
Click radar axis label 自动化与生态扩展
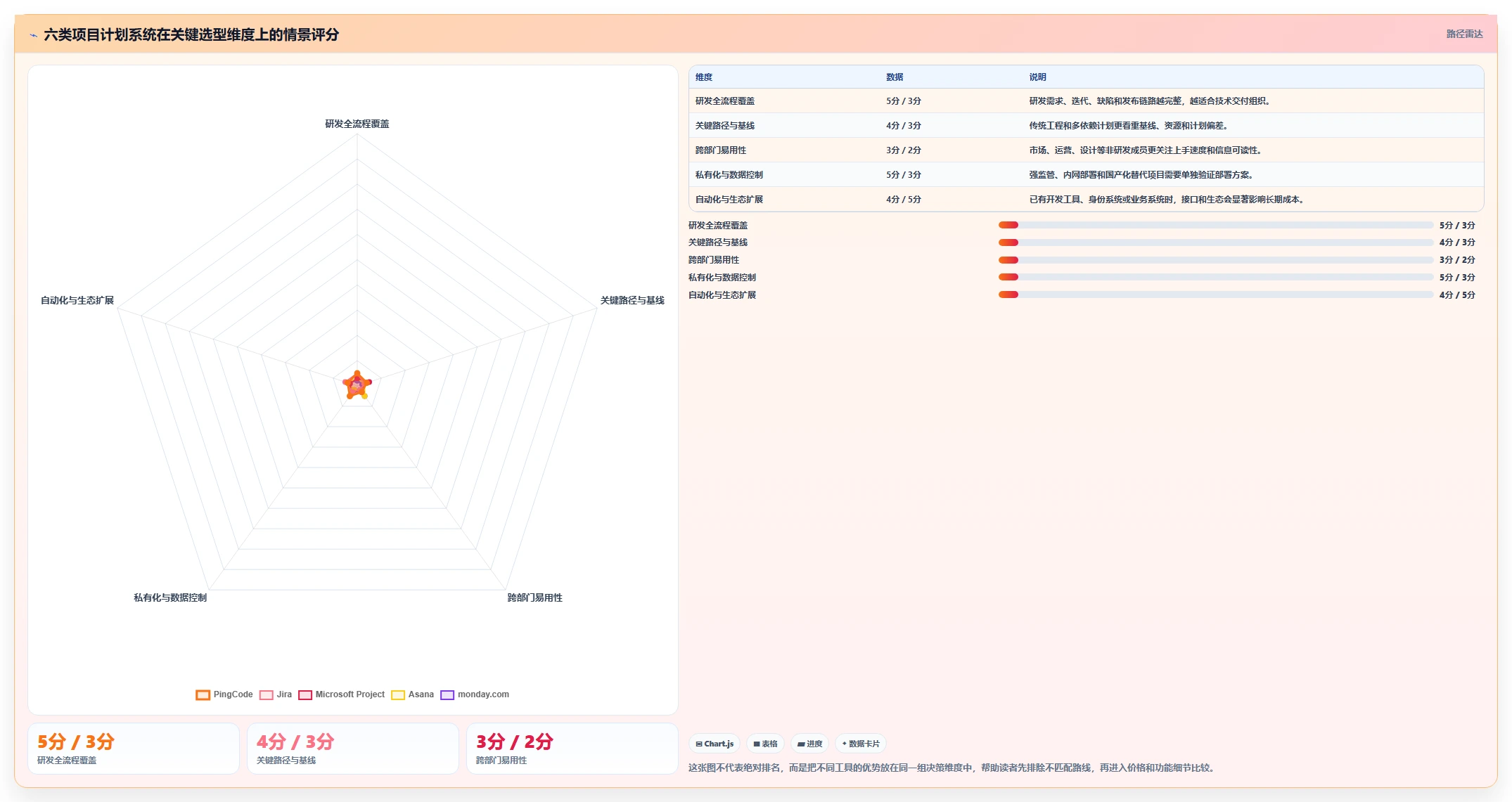77,300
